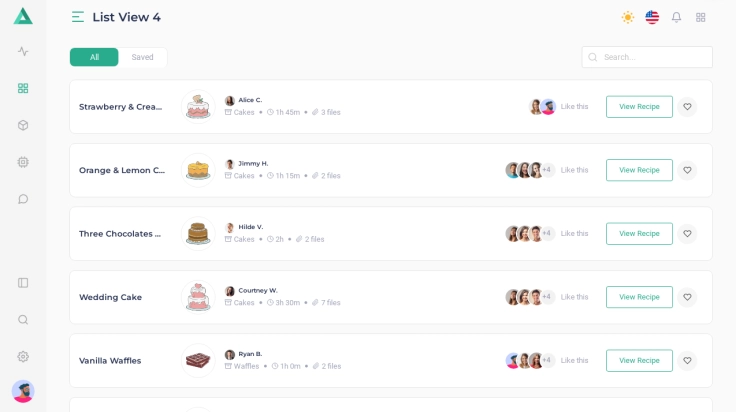Click the Three Chocolates cake thumbnail
This screenshot has height=412, width=736.
198,234
